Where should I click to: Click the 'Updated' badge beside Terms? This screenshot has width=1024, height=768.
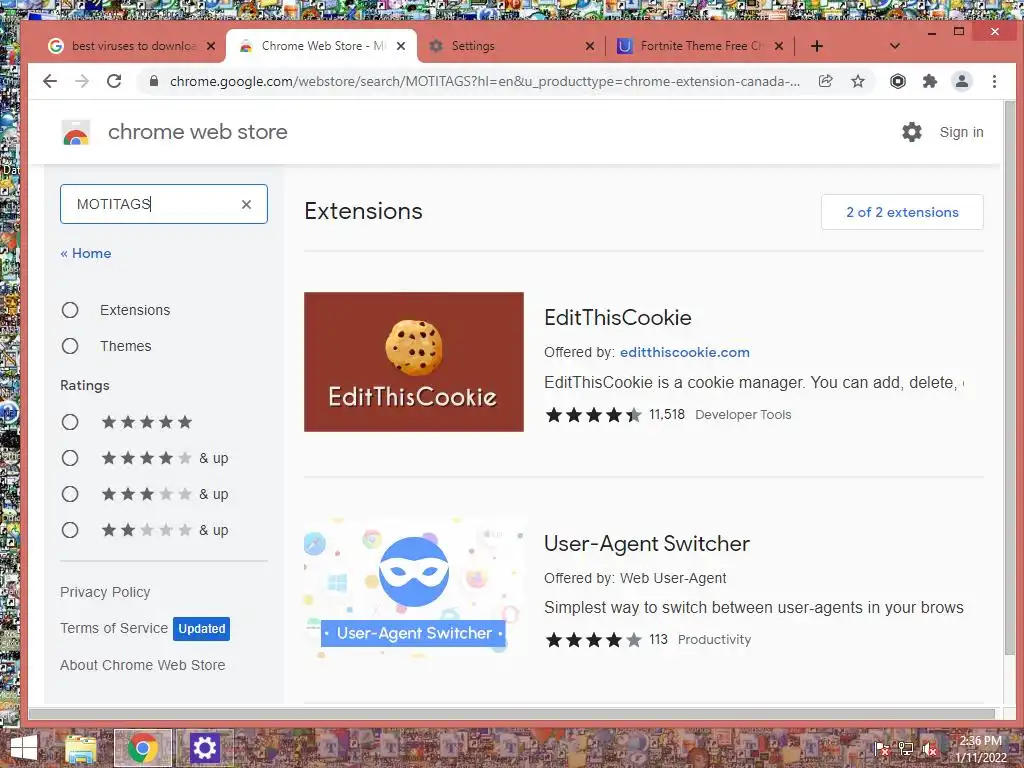click(201, 628)
